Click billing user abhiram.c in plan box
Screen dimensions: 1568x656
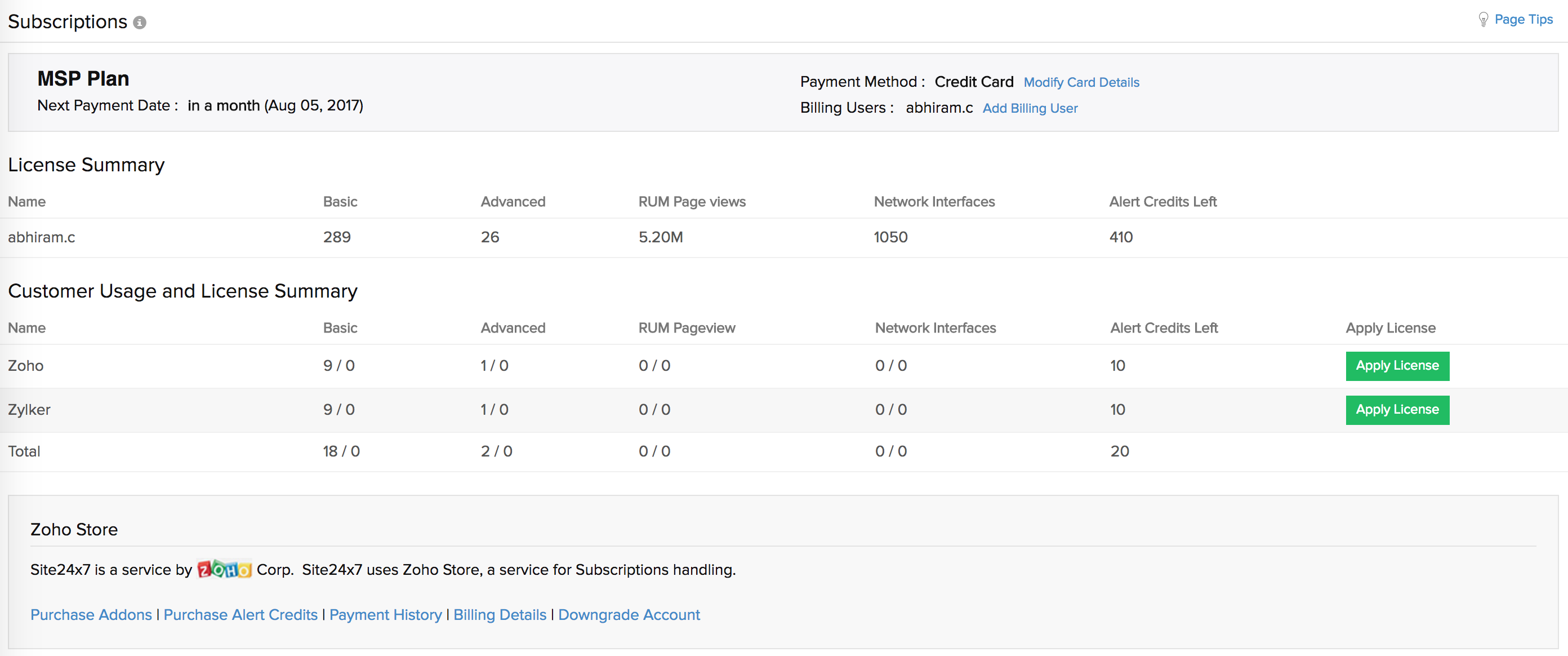point(939,108)
